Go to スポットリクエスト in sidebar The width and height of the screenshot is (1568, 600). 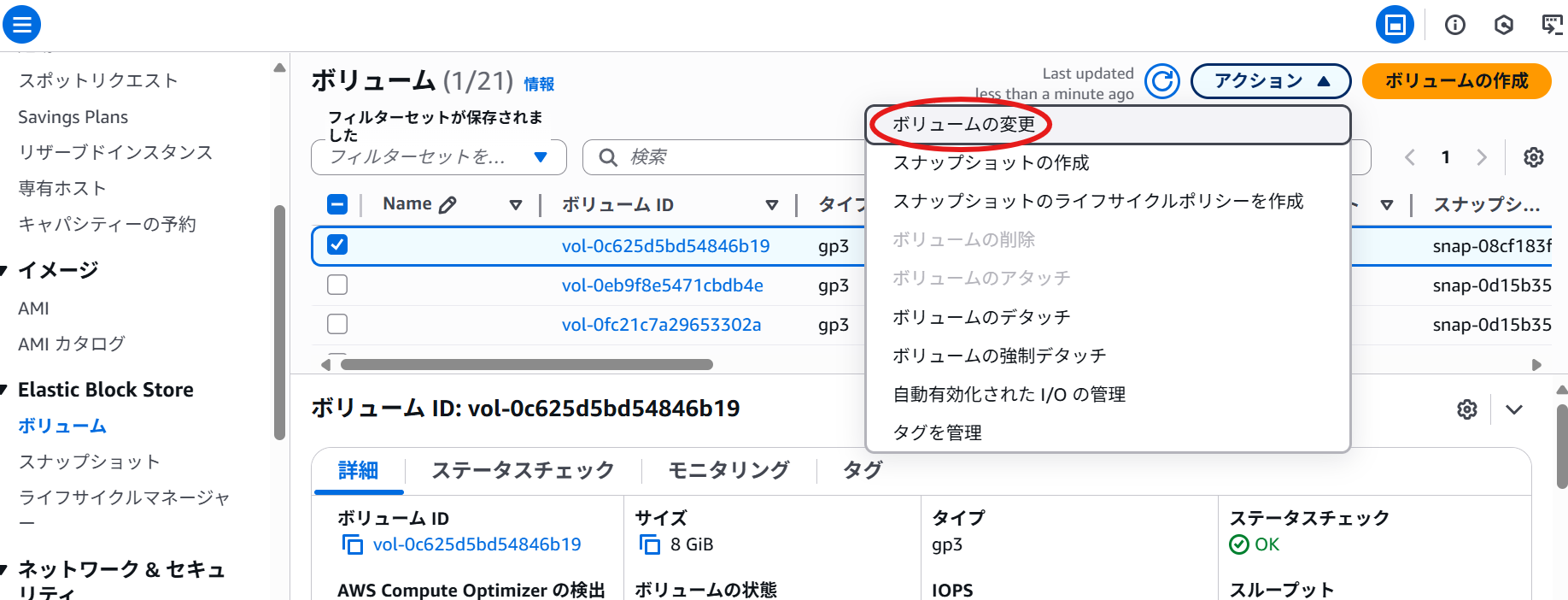pos(98,80)
